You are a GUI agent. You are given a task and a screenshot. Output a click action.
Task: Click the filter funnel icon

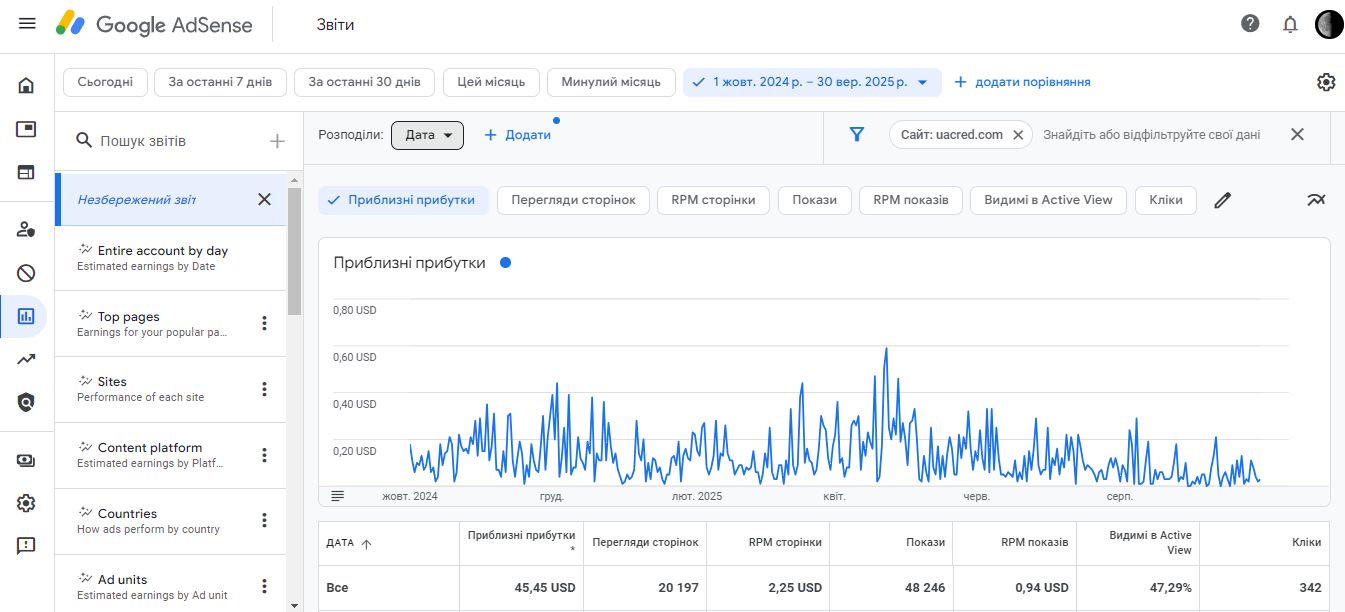click(856, 134)
